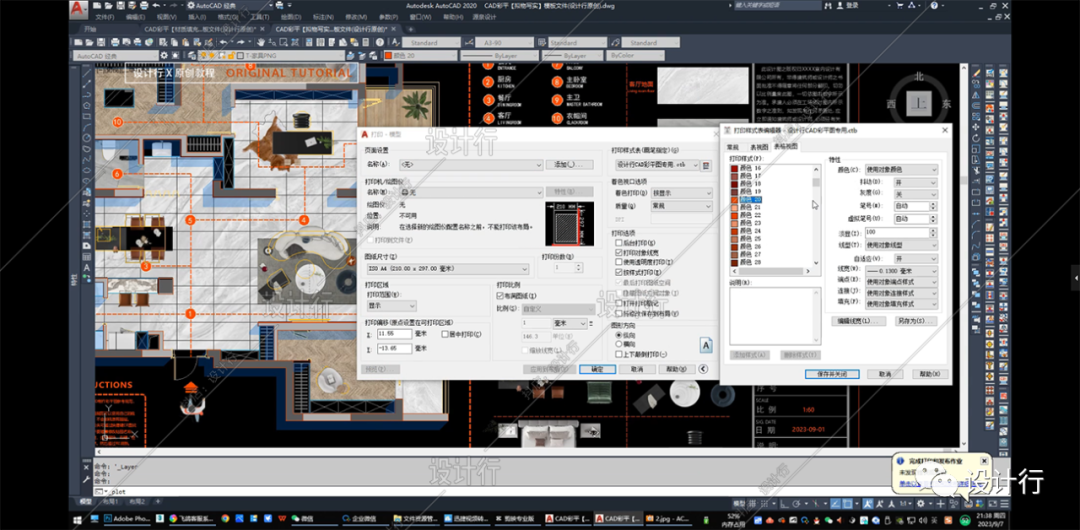The width and height of the screenshot is (1080, 530).
Task: Open the Layer Properties Manager icon
Action: (x=191, y=55)
